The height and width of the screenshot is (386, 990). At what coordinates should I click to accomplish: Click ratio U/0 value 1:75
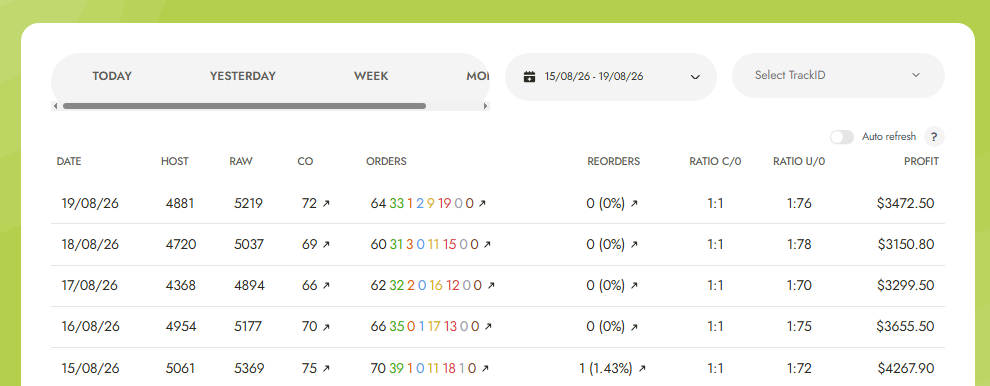pos(799,327)
